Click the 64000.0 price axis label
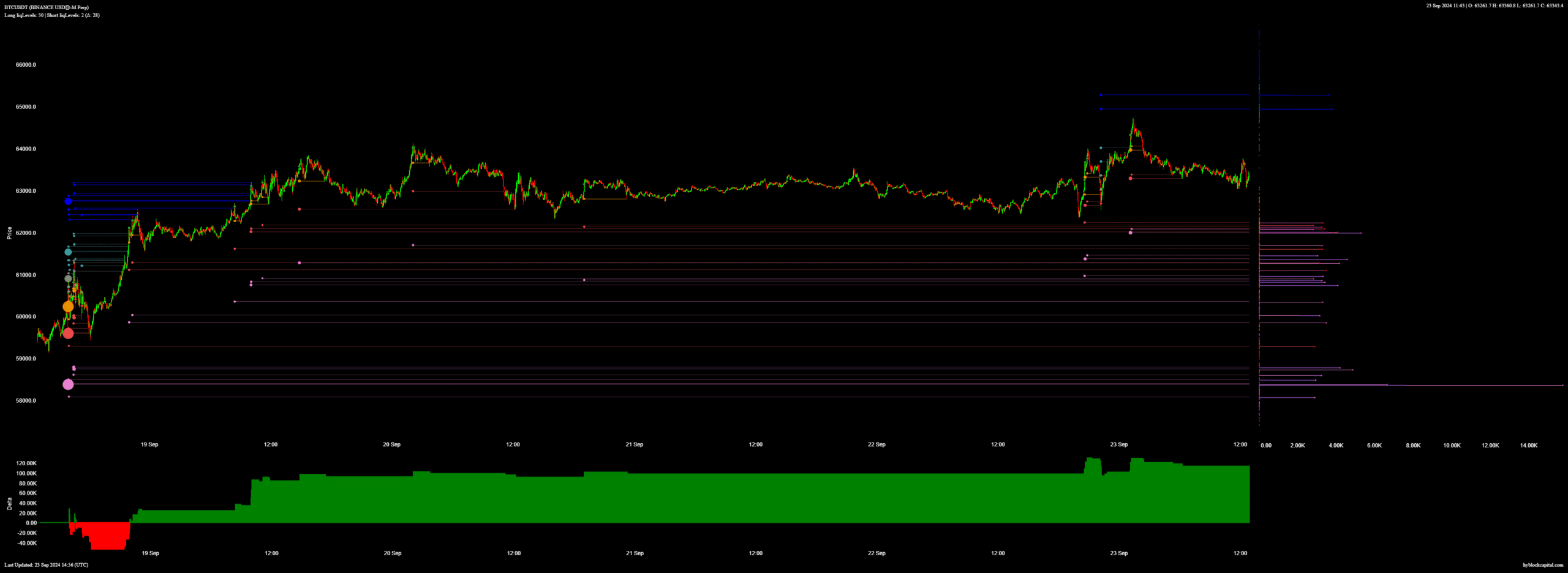The width and height of the screenshot is (1568, 573). coord(26,149)
